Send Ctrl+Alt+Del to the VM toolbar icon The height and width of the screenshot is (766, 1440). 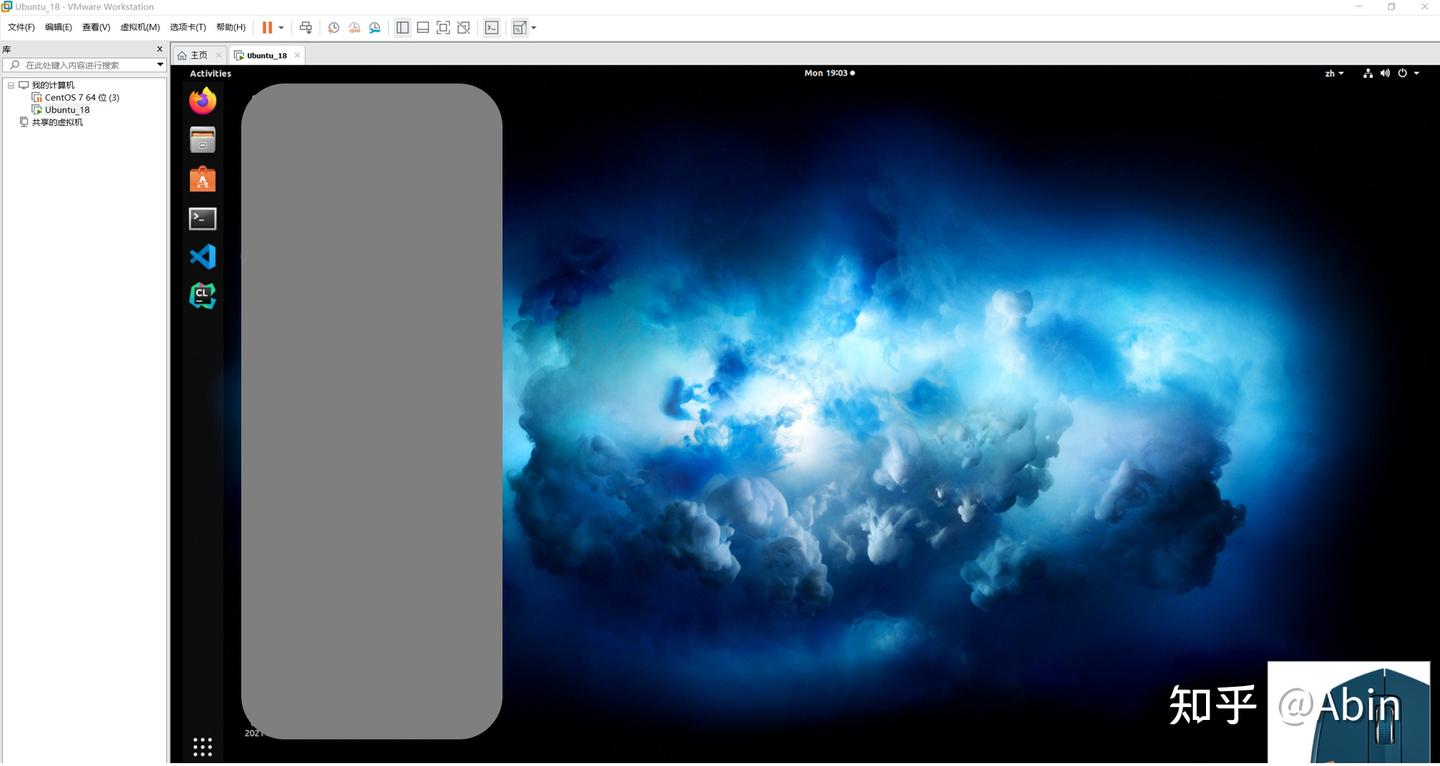click(x=306, y=28)
